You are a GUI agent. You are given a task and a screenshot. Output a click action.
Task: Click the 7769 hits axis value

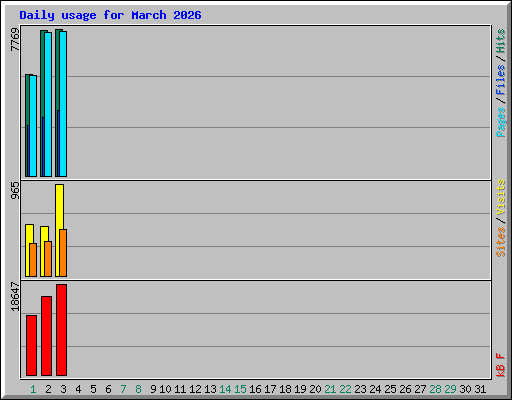pos(15,39)
